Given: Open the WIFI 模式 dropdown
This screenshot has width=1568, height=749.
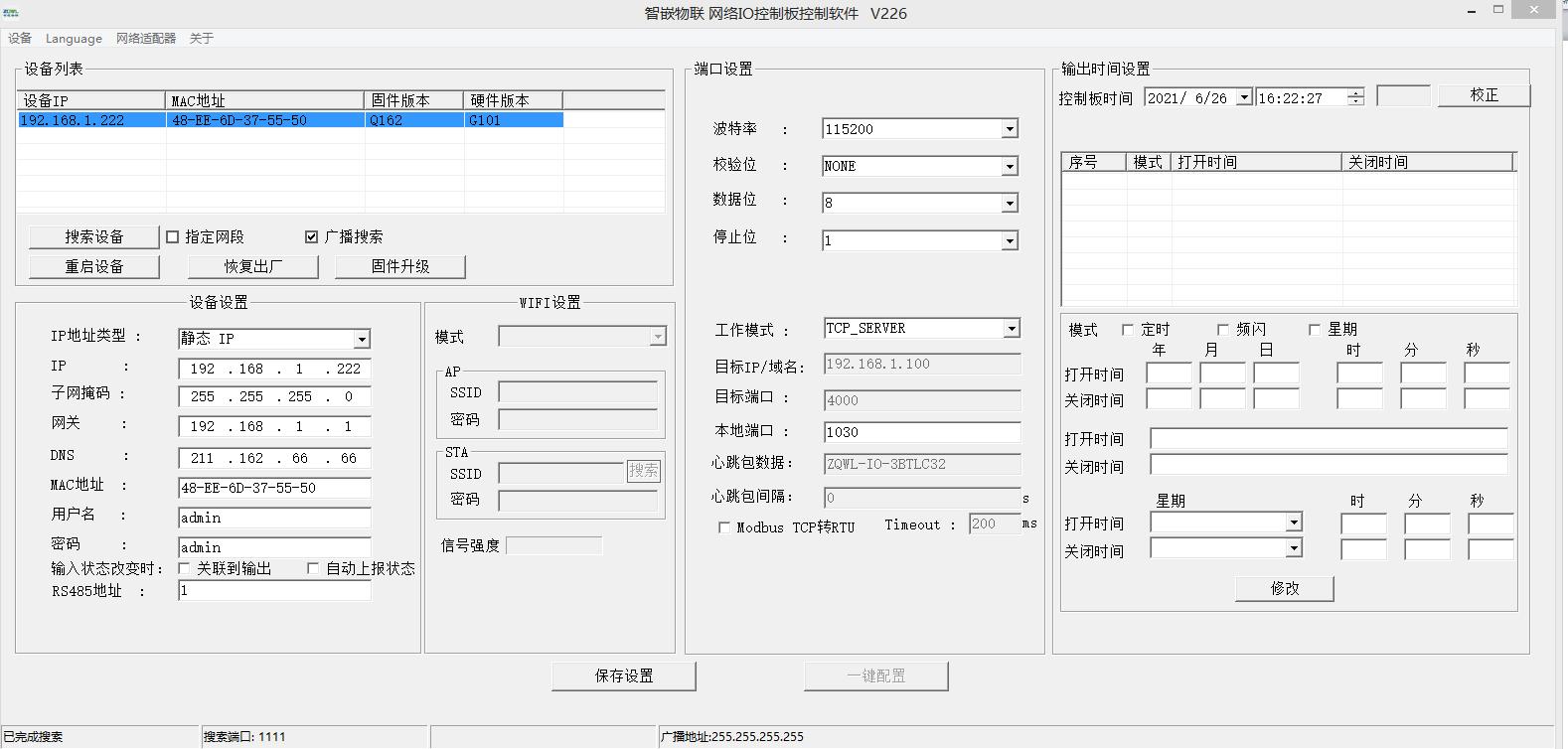Looking at the screenshot, I should coord(657,338).
